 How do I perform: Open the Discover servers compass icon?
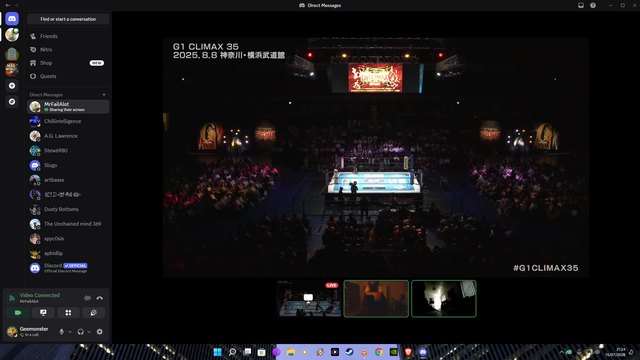(12, 102)
